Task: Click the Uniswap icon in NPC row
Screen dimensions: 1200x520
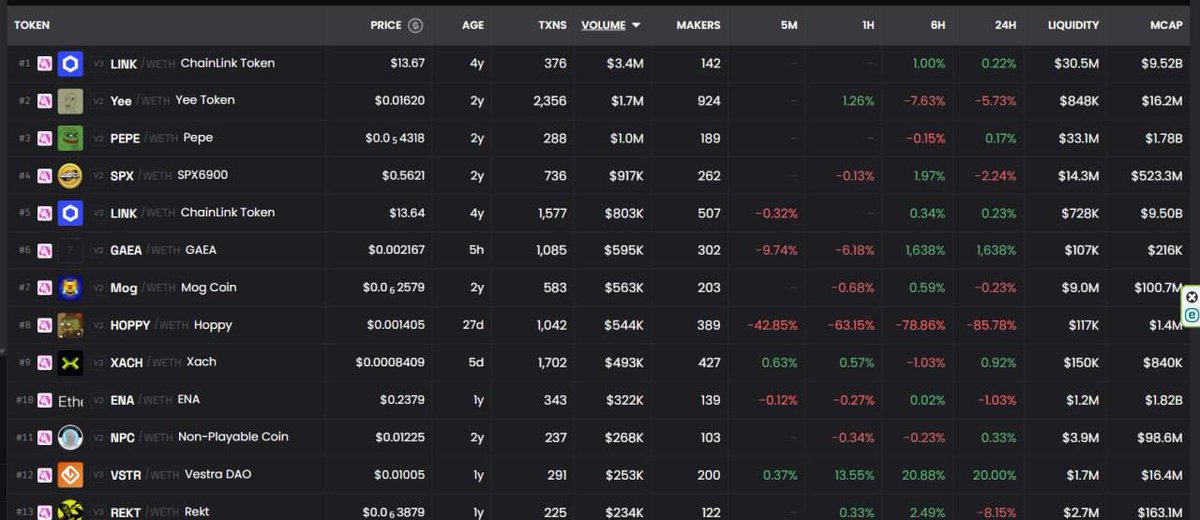Action: (x=44, y=437)
